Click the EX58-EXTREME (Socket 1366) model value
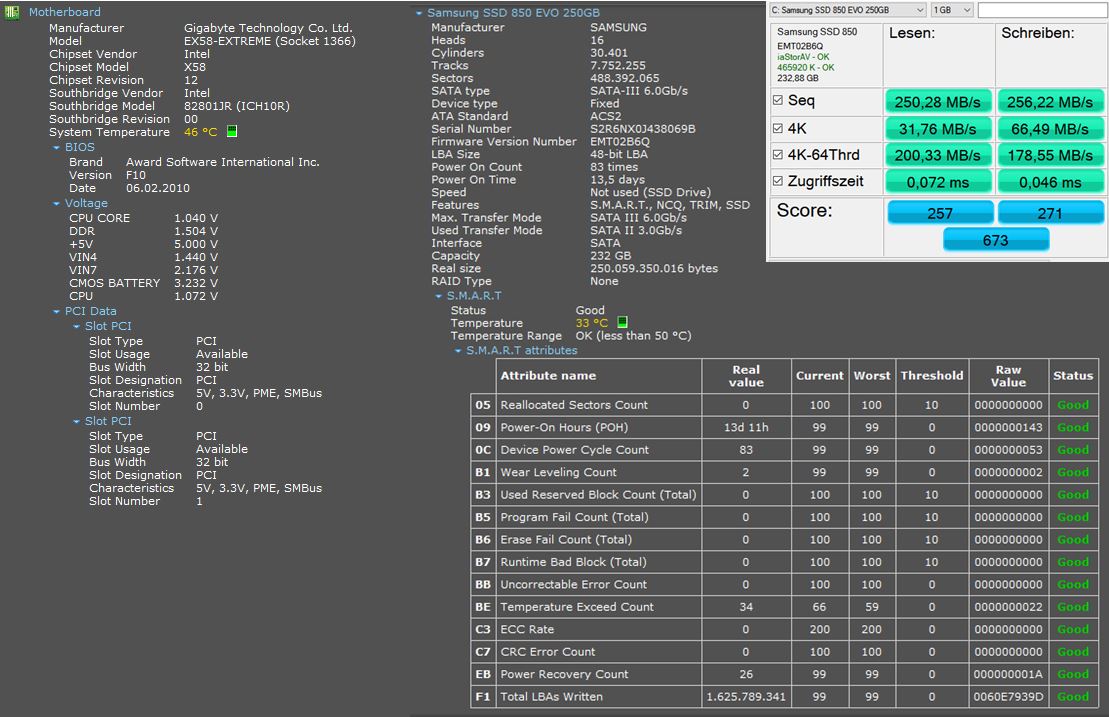This screenshot has height=717, width=1109. (x=270, y=41)
